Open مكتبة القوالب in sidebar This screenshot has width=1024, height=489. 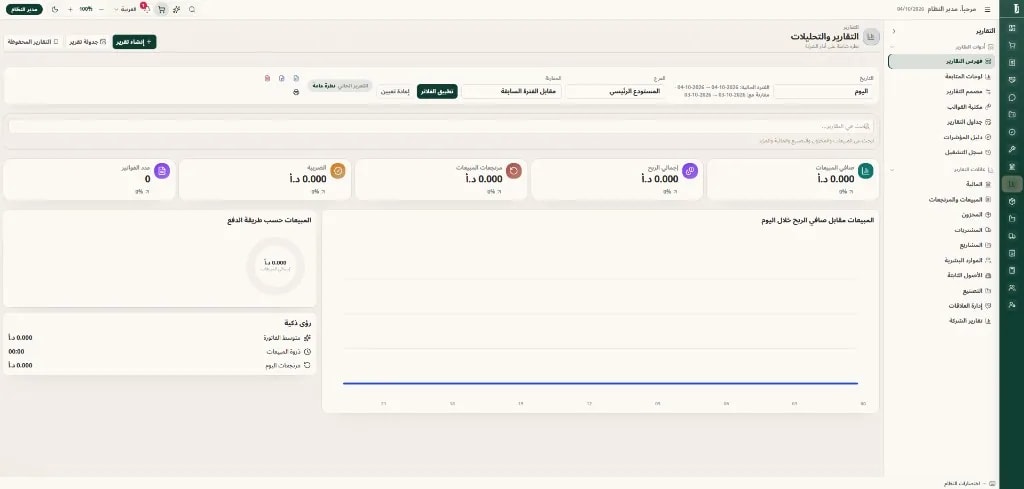pyautogui.click(x=942, y=106)
